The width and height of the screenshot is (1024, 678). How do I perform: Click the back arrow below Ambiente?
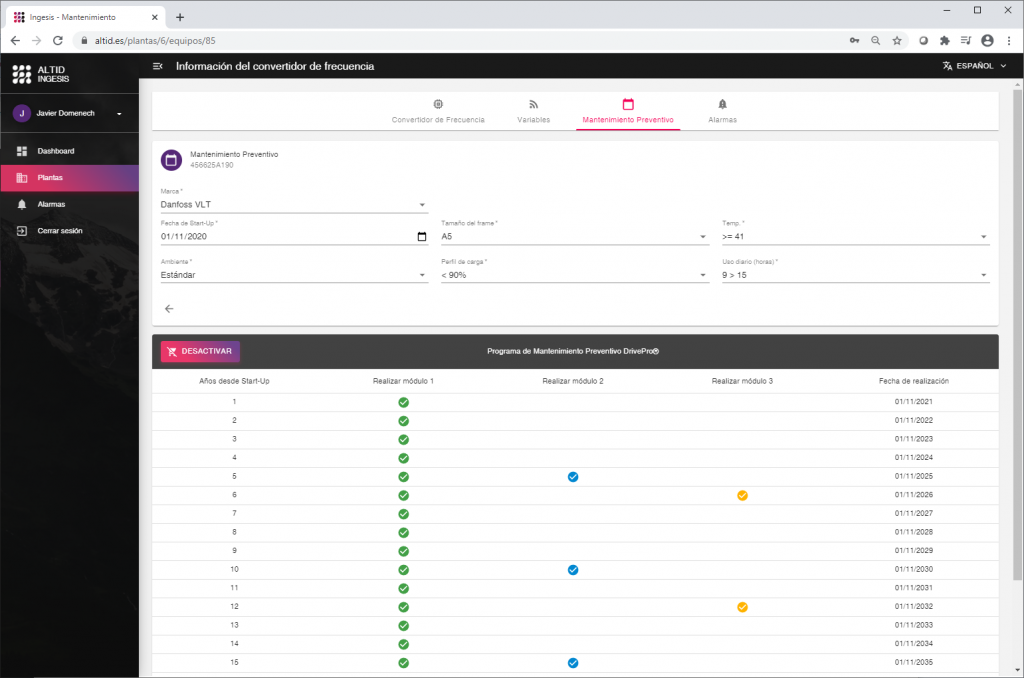click(x=169, y=309)
